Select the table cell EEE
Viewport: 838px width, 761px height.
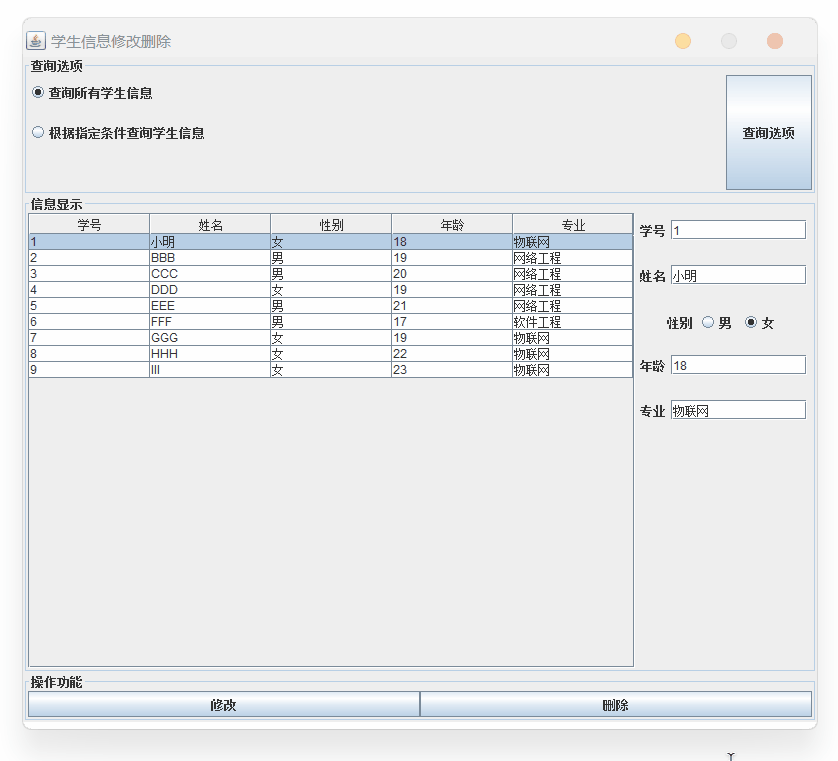coord(210,306)
